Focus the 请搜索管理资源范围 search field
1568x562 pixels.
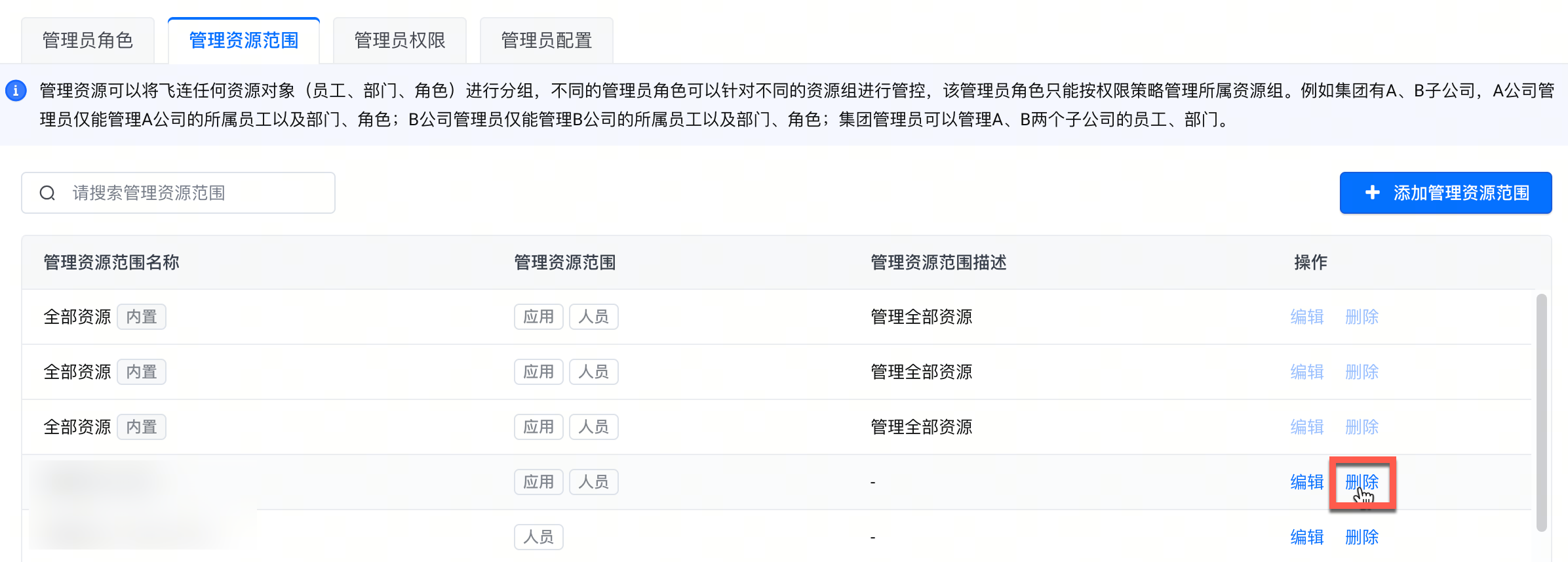tap(197, 193)
